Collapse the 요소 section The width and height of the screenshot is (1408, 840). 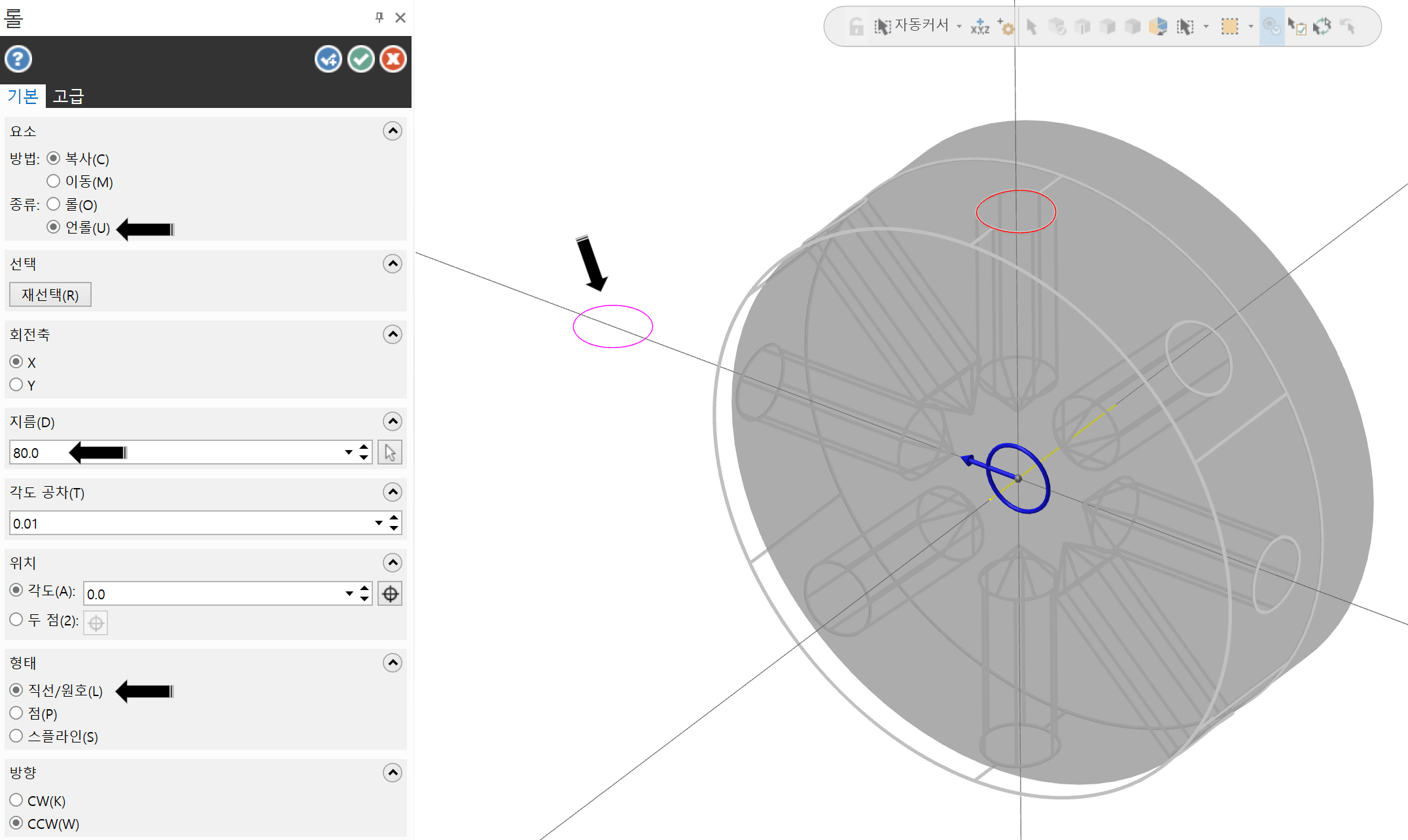click(393, 131)
